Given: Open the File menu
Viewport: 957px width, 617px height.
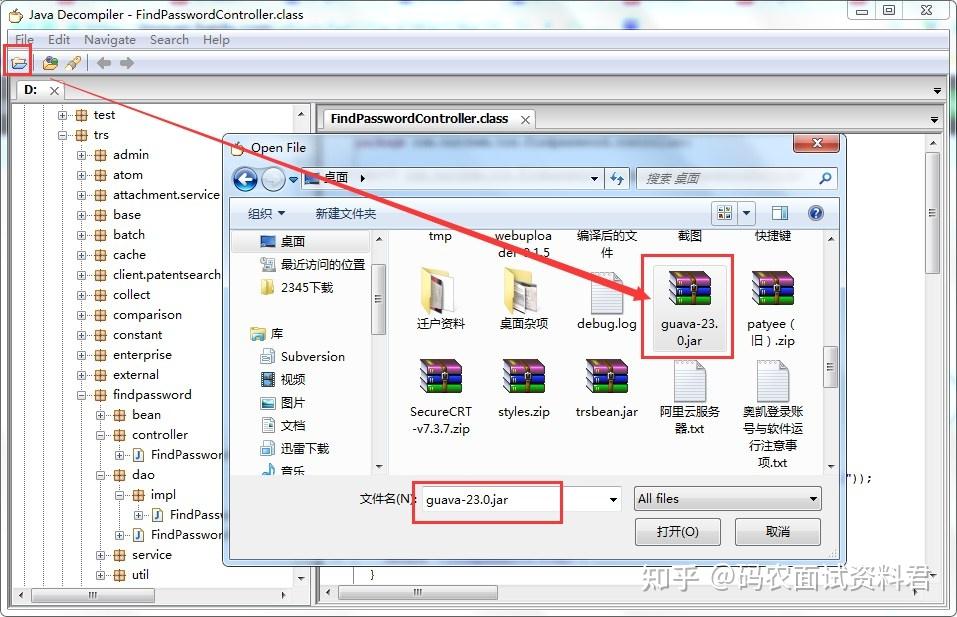Looking at the screenshot, I should (x=24, y=40).
